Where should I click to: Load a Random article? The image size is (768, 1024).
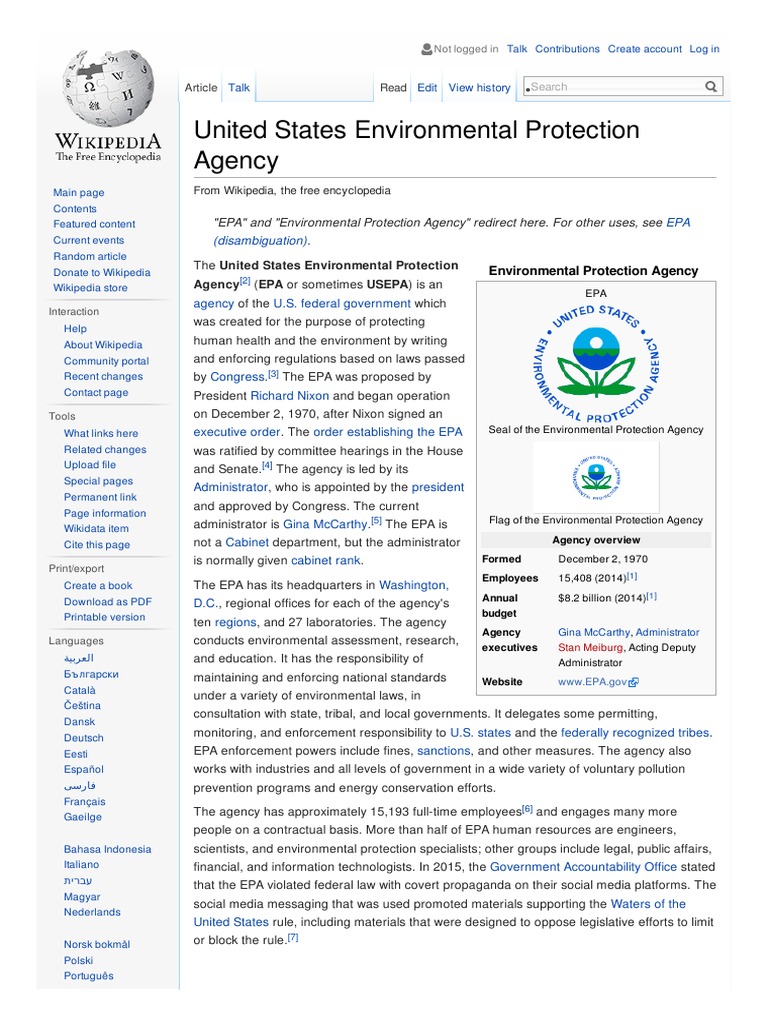coord(89,257)
